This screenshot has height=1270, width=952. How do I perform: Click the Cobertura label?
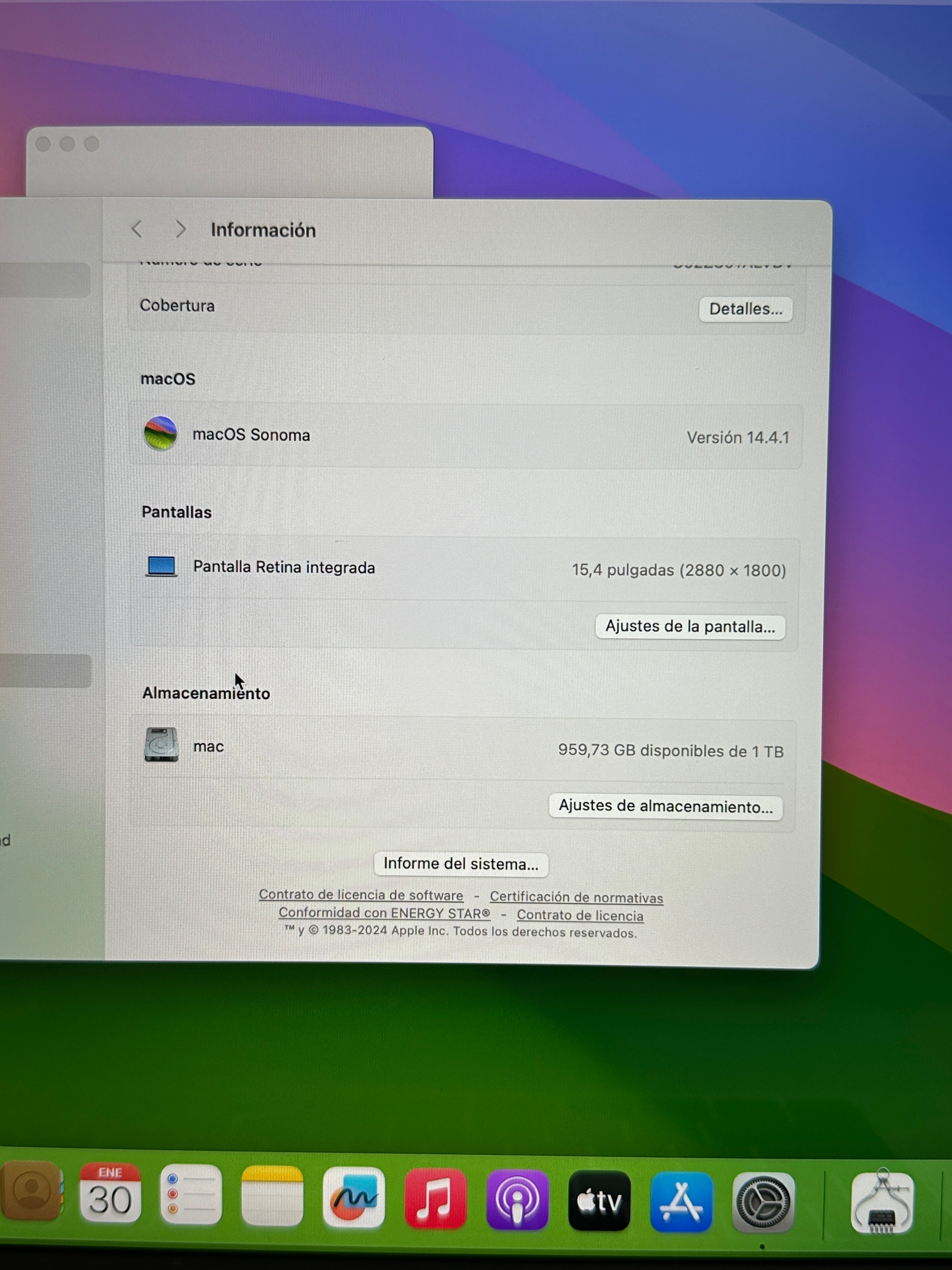177,306
